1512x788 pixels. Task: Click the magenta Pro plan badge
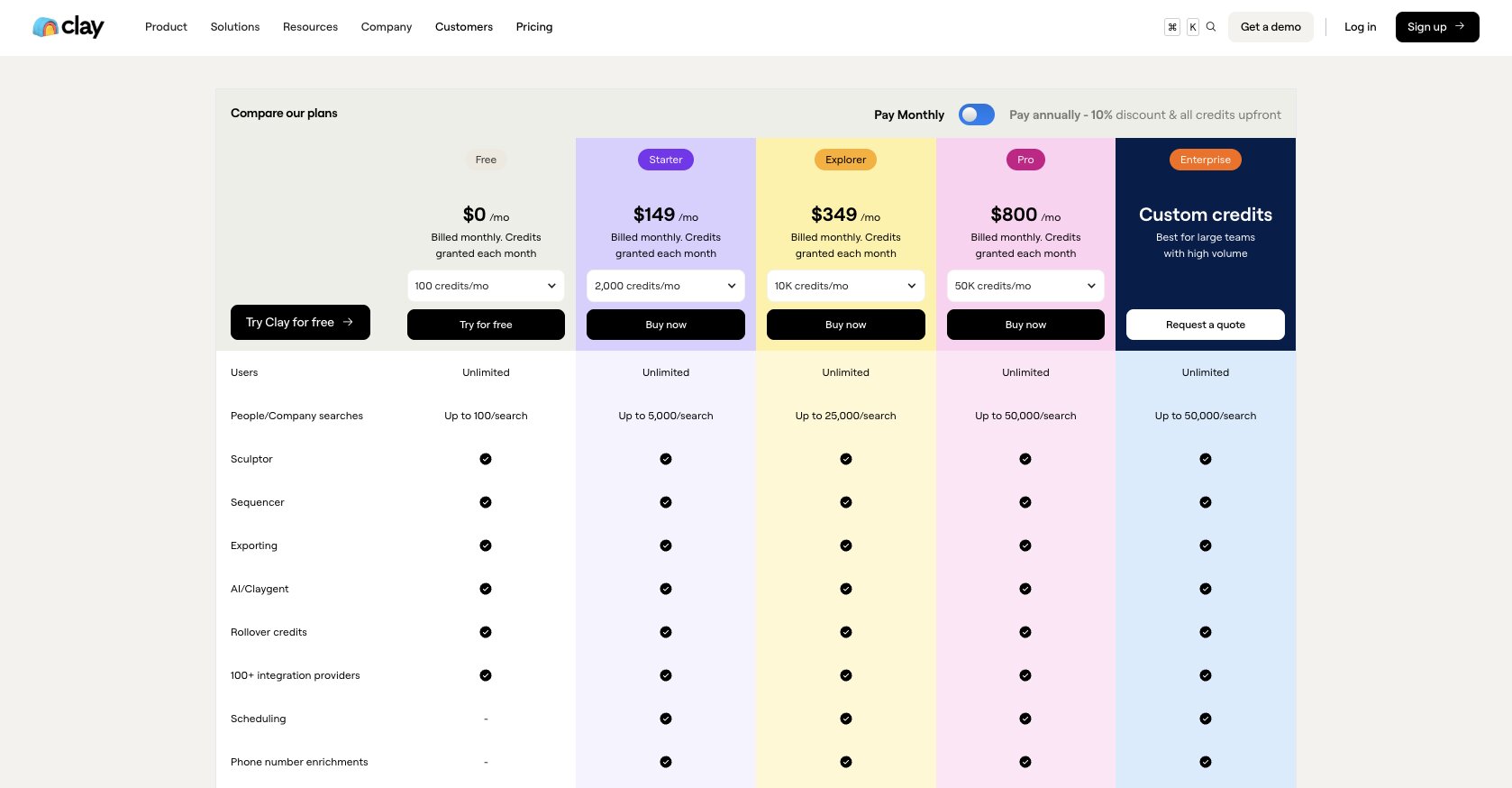click(1025, 160)
